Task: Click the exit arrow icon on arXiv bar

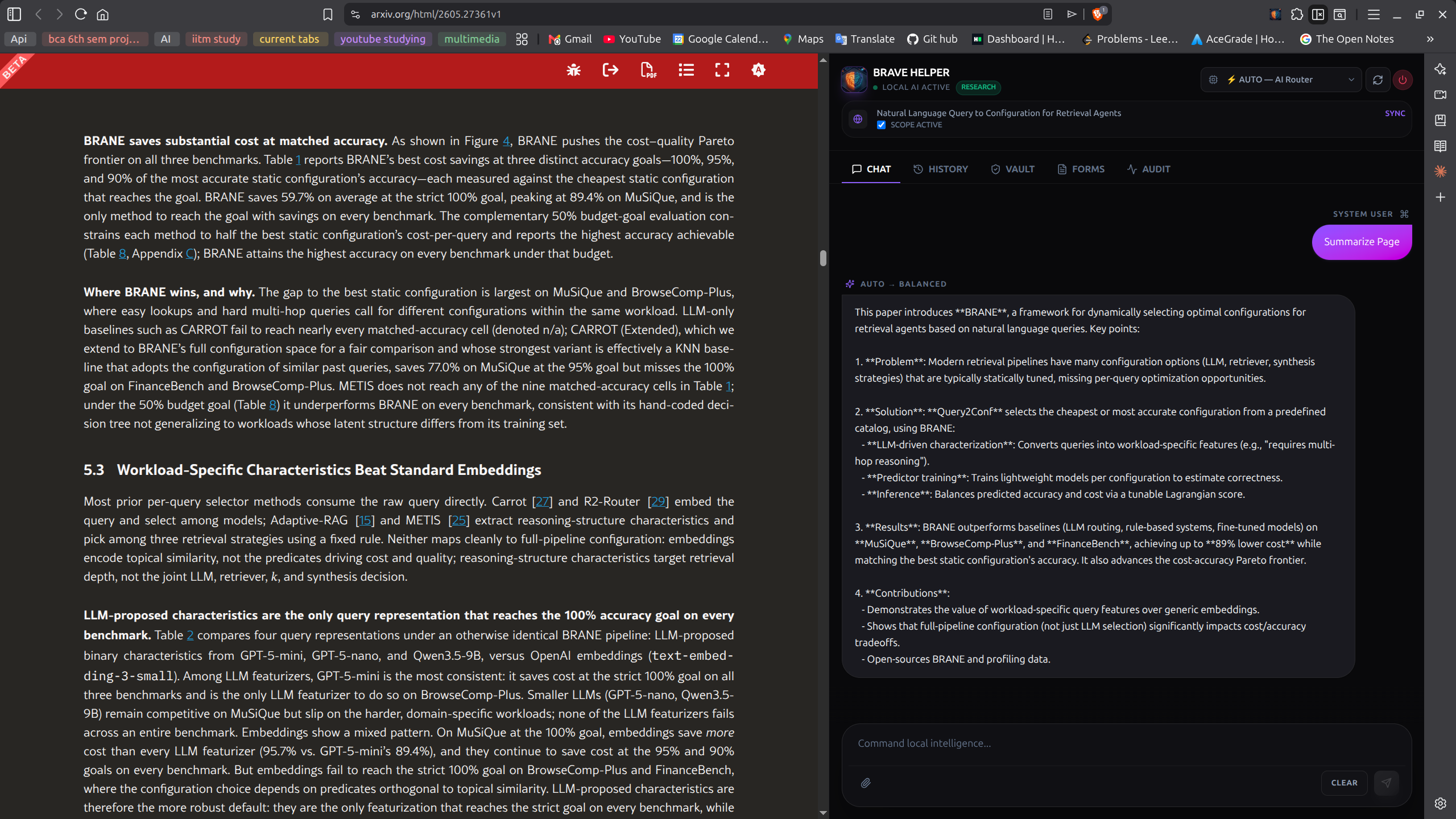Action: (x=610, y=70)
